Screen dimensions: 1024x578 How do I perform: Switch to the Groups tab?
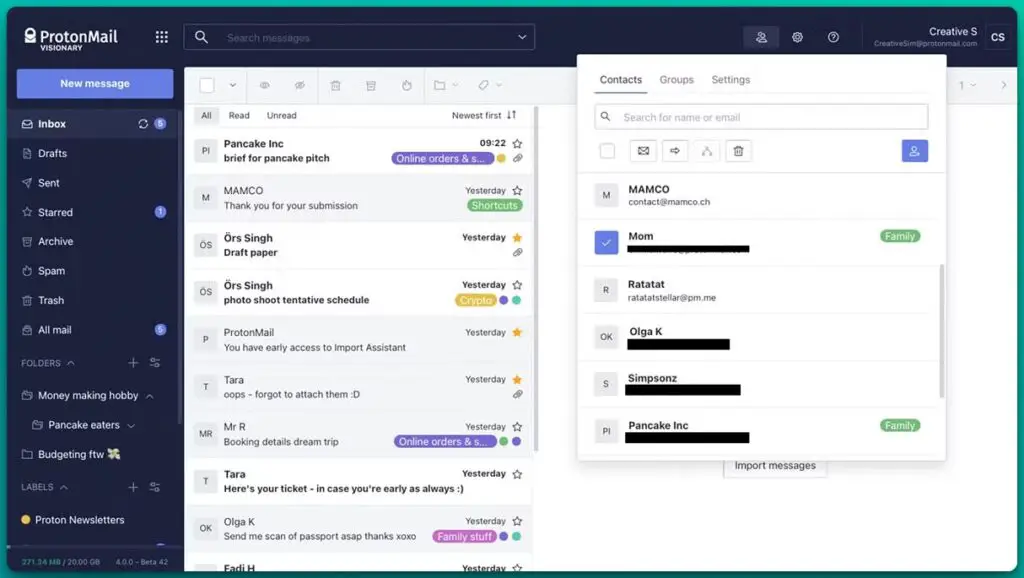pos(676,79)
